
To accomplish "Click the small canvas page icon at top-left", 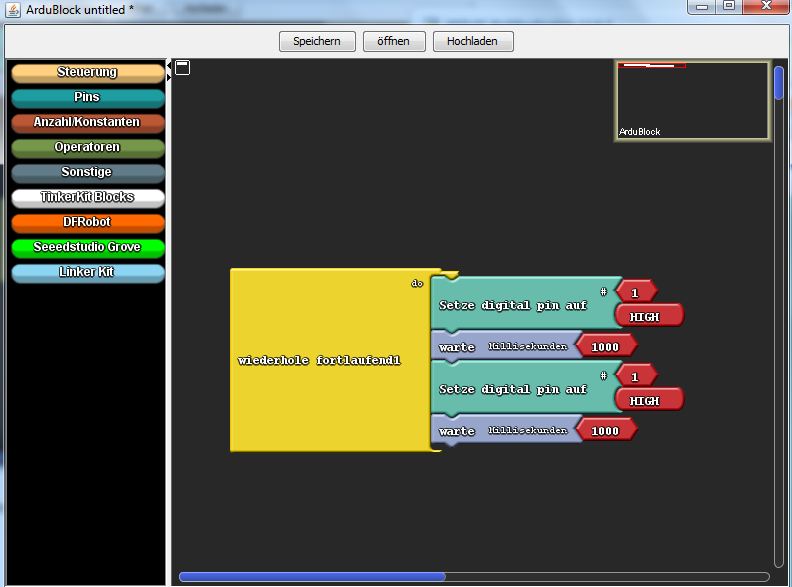I will tap(182, 68).
